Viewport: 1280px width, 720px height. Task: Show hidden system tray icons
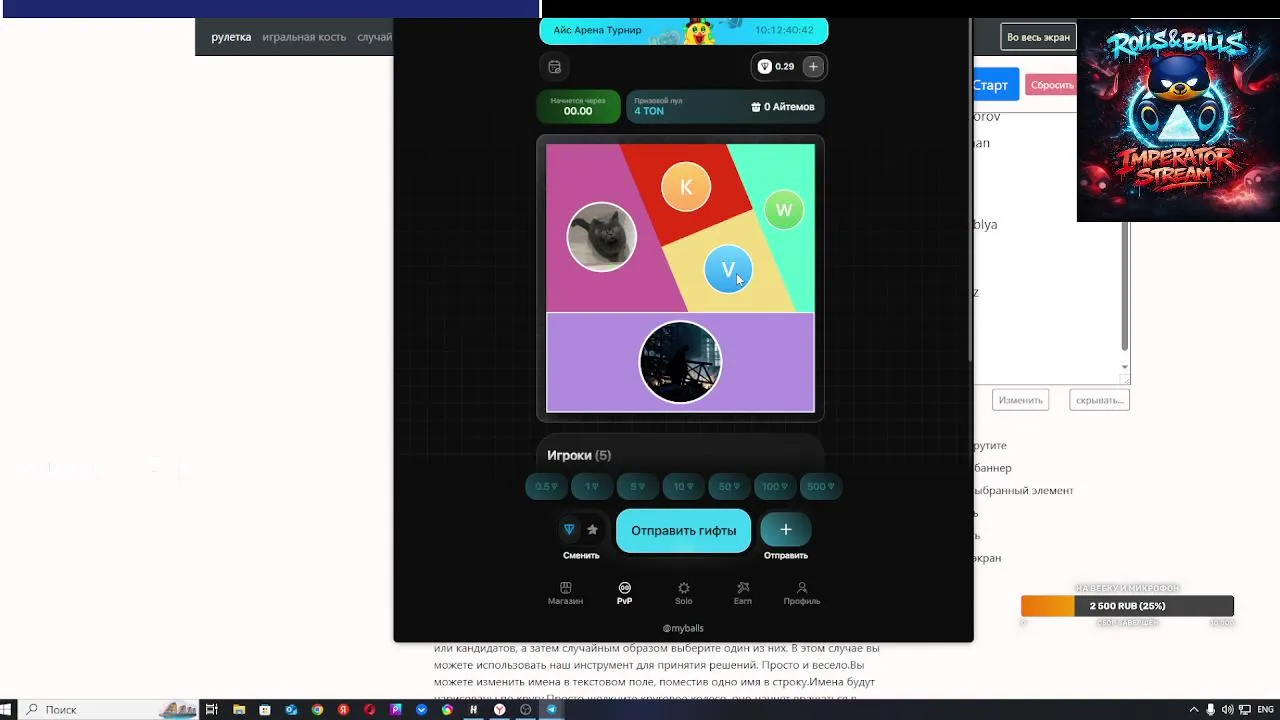point(1193,710)
